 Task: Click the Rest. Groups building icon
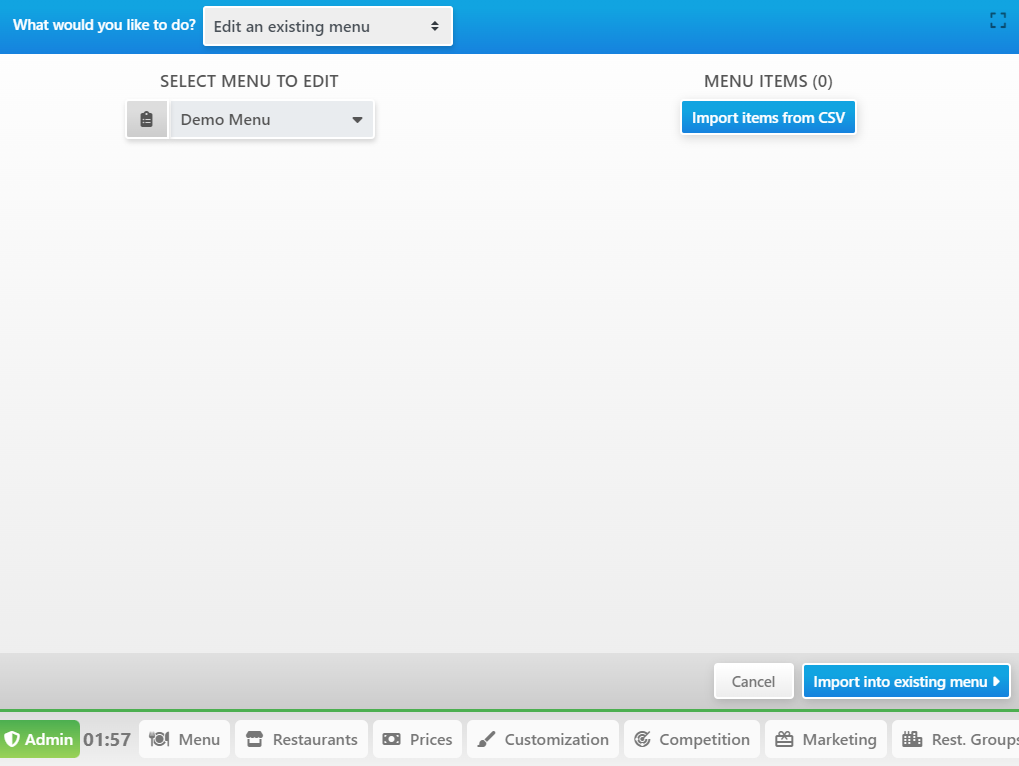[x=911, y=740]
